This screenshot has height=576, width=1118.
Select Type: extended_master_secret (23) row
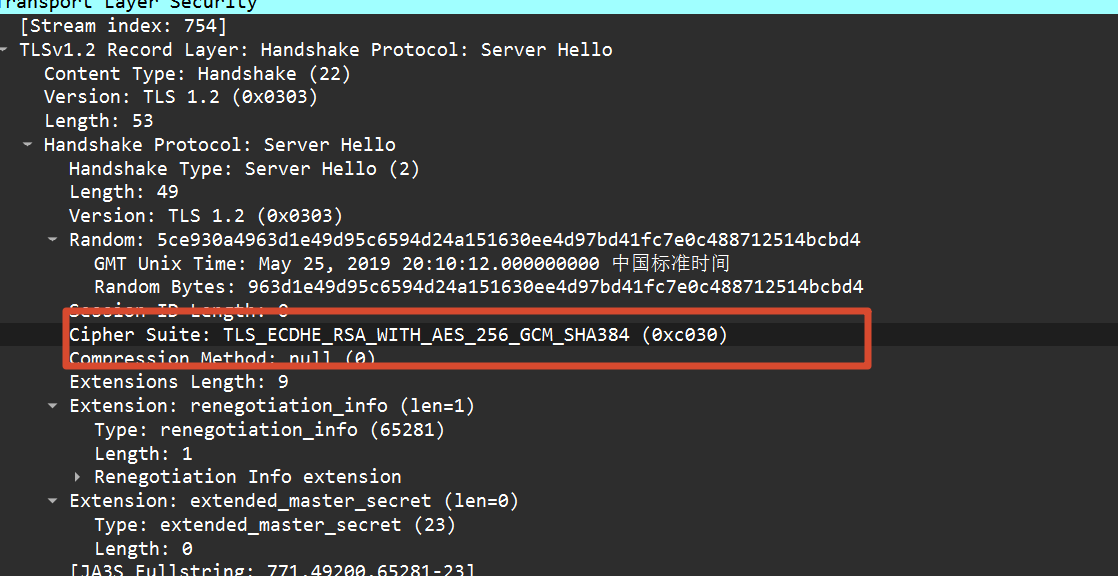click(275, 525)
